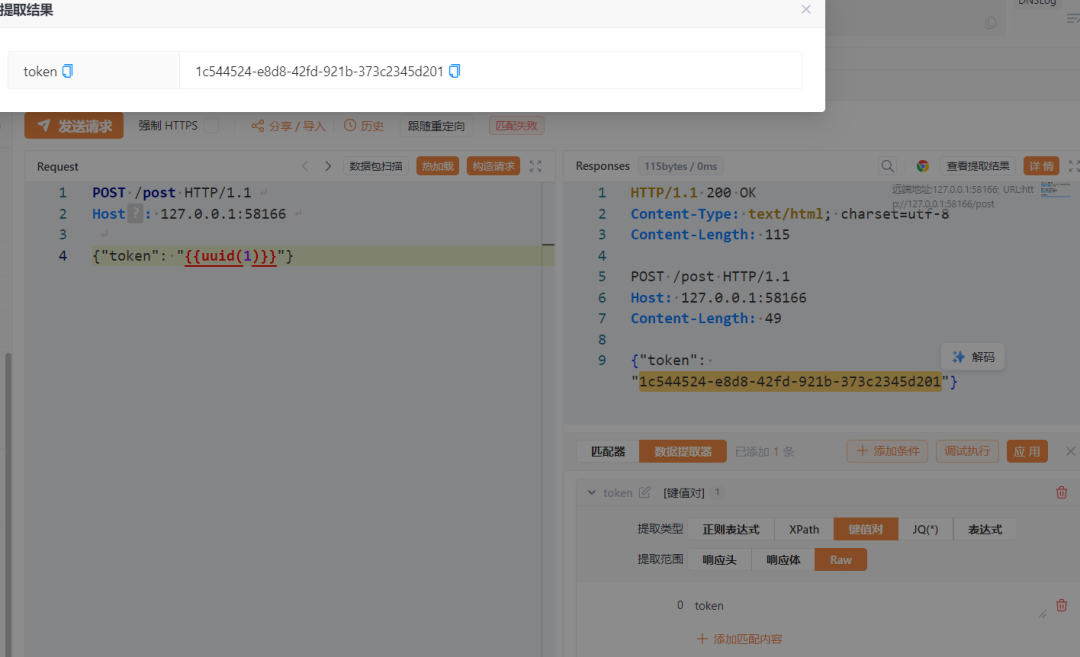Open the 分享 / 导入 menu
Image resolution: width=1080 pixels, height=657 pixels.
(288, 126)
